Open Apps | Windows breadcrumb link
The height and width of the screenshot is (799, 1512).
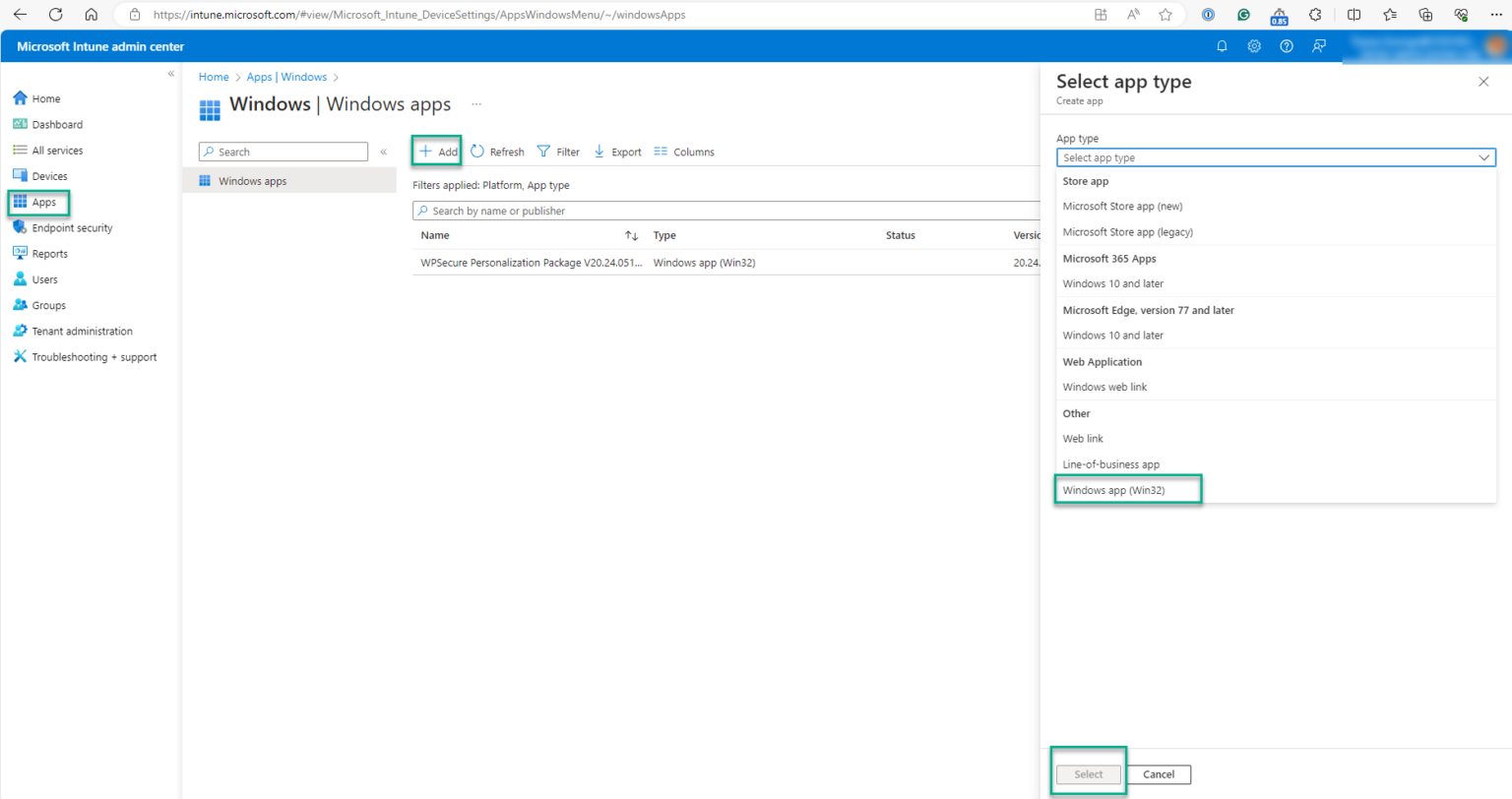[x=286, y=77]
